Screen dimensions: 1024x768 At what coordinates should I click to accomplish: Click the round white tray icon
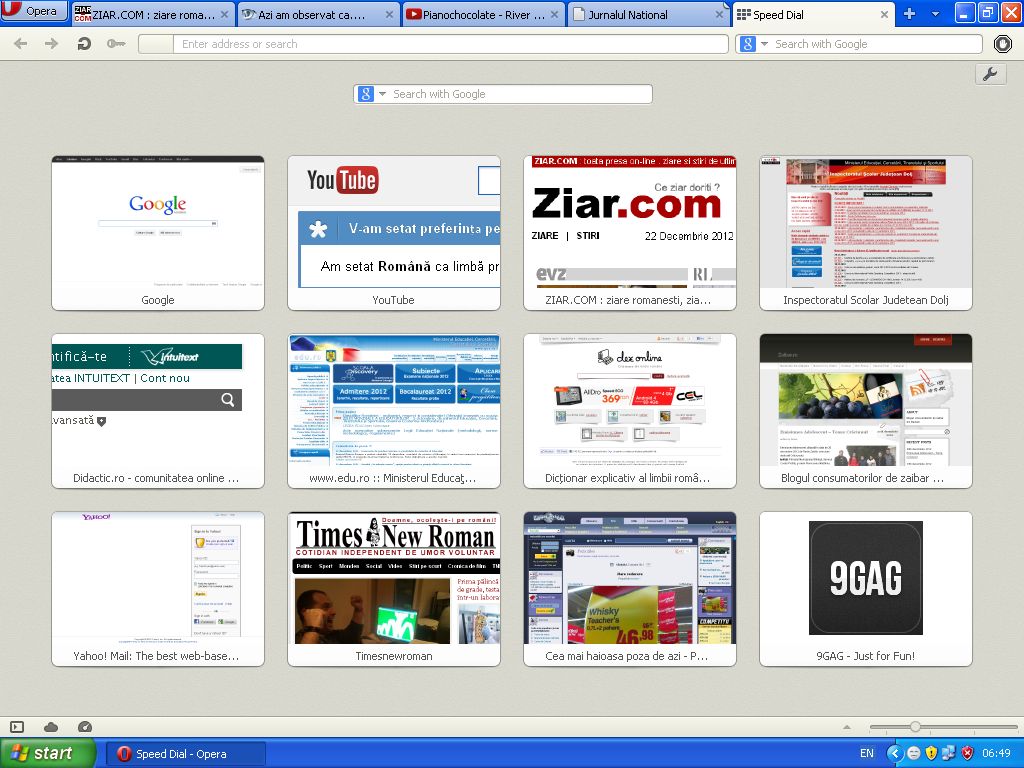click(914, 754)
